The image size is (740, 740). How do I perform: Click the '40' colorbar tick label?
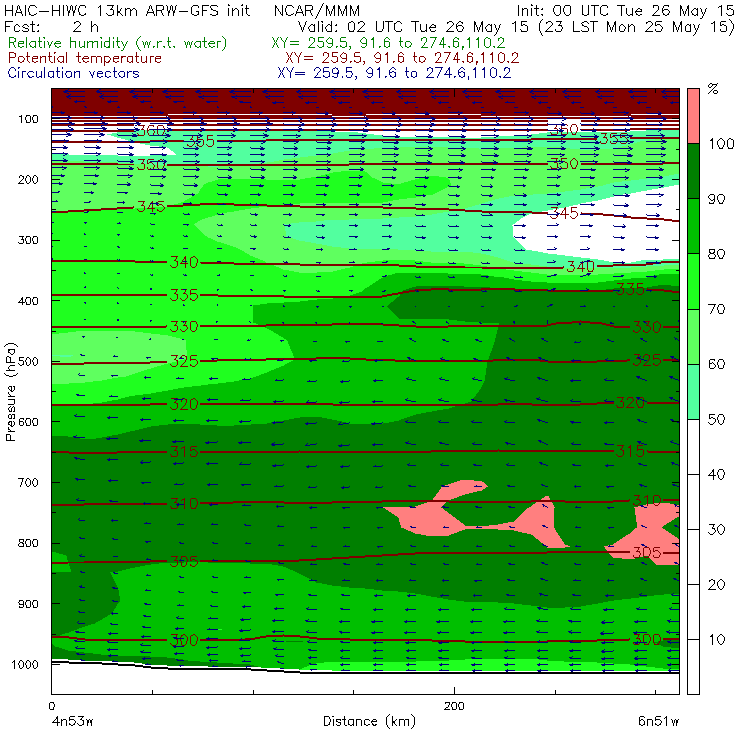716,474
